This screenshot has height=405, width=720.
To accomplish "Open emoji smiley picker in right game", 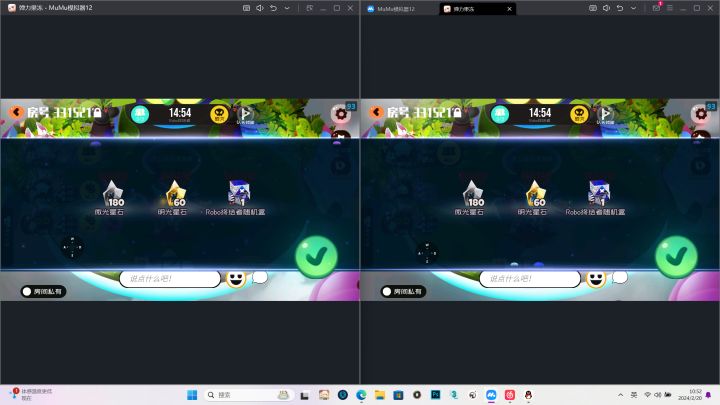I will (x=596, y=279).
